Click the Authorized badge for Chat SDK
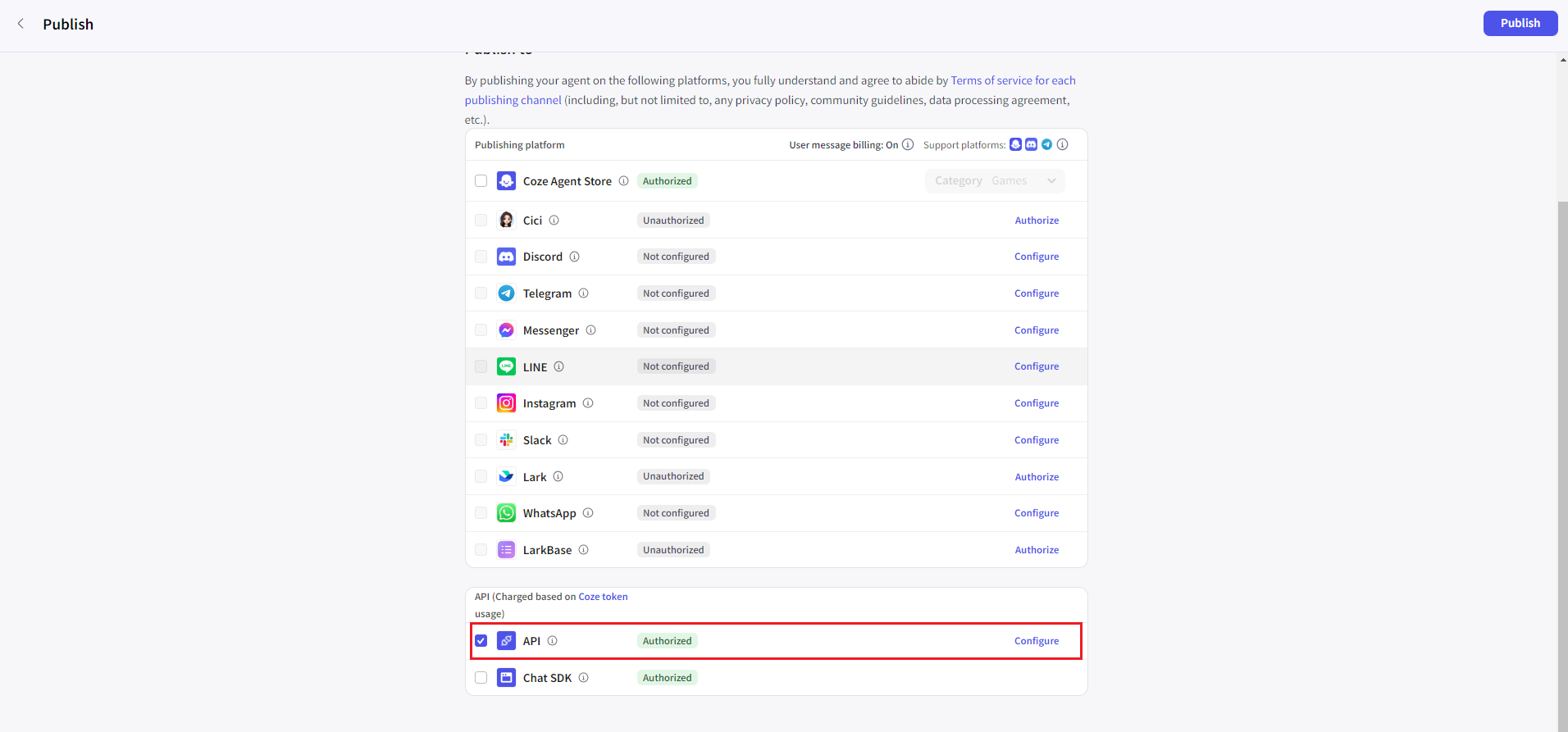 667,678
